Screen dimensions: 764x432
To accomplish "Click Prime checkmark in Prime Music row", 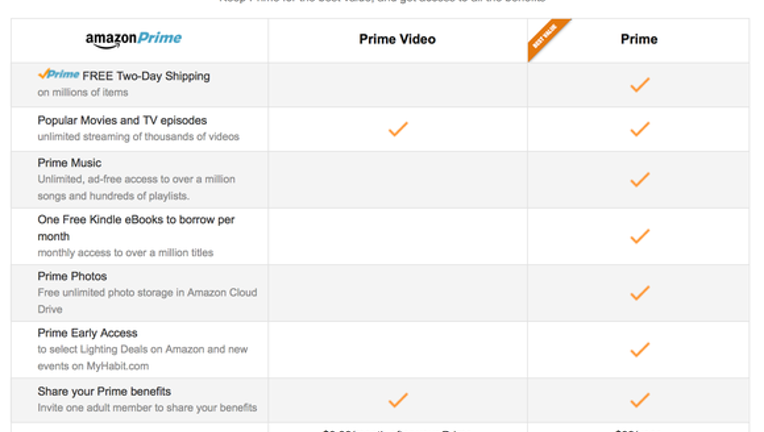I will (x=640, y=180).
